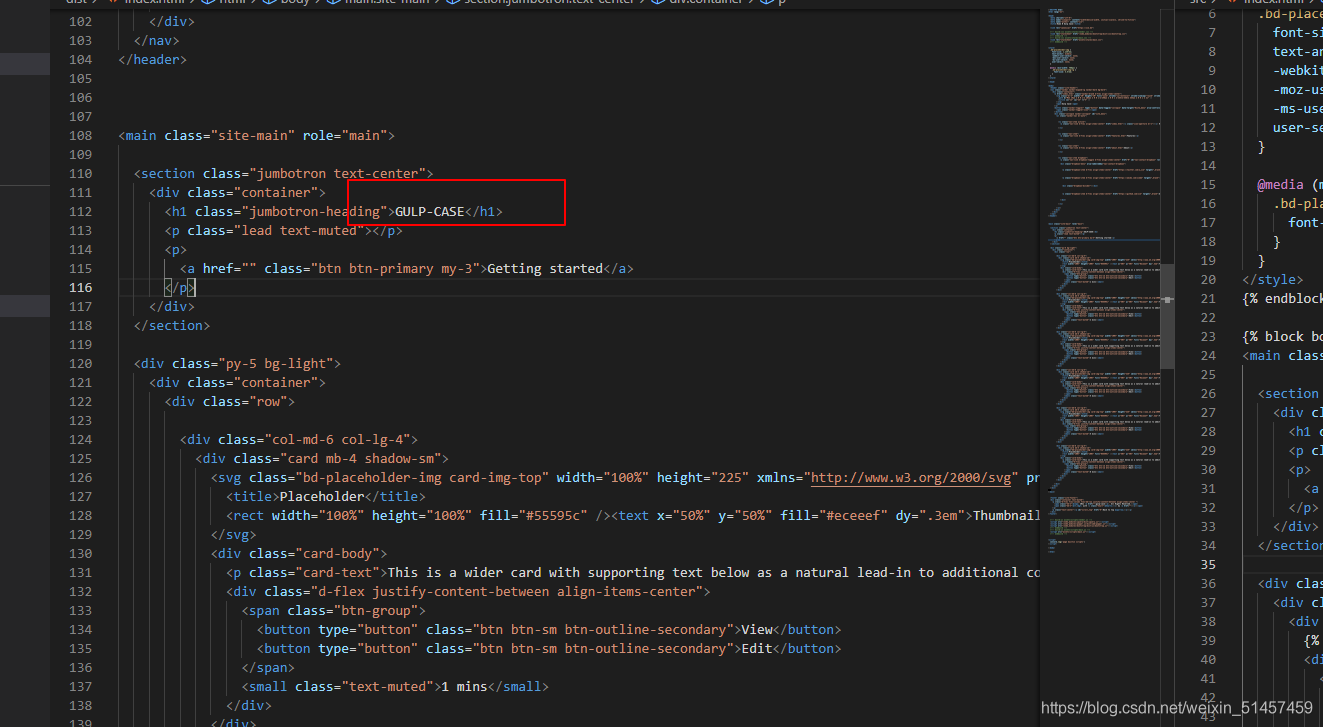1323x727 pixels.
Task: Click role="main" attribute on main tag
Action: 345,136
